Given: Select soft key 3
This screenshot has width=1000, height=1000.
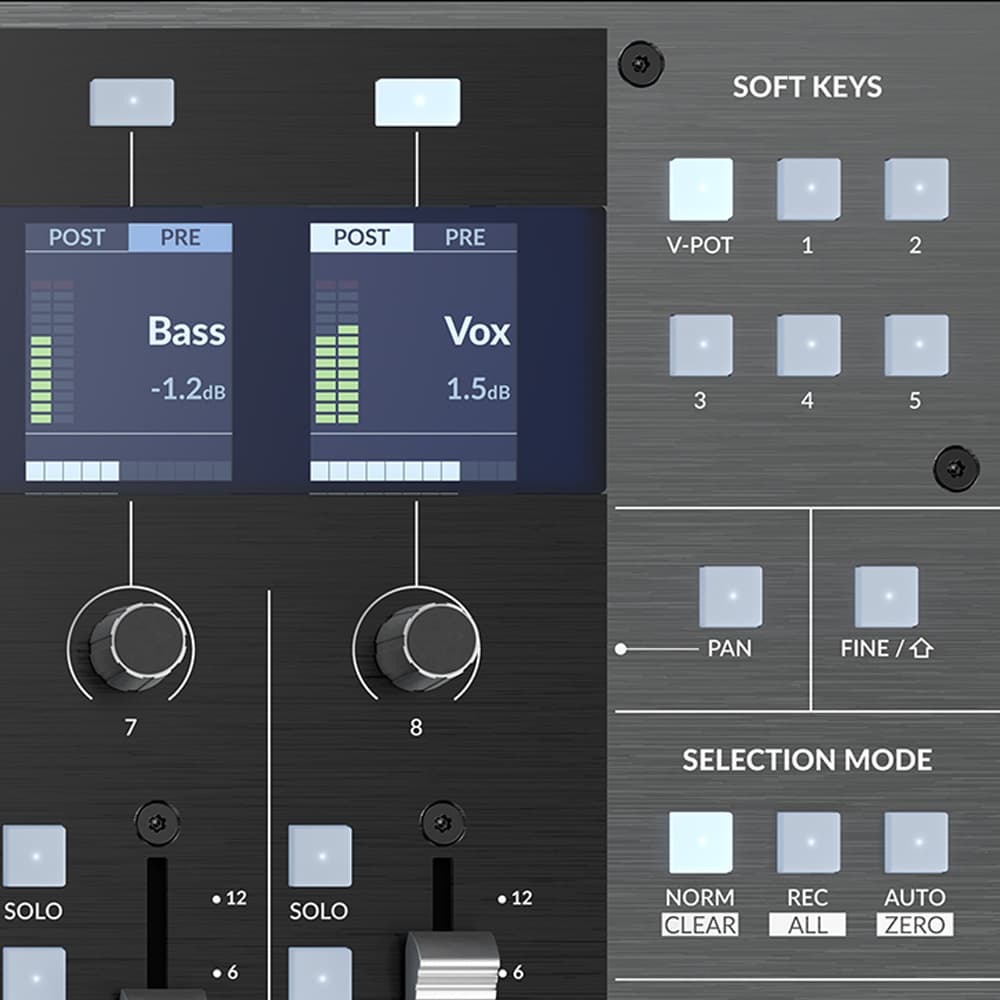Looking at the screenshot, I should coord(701,345).
